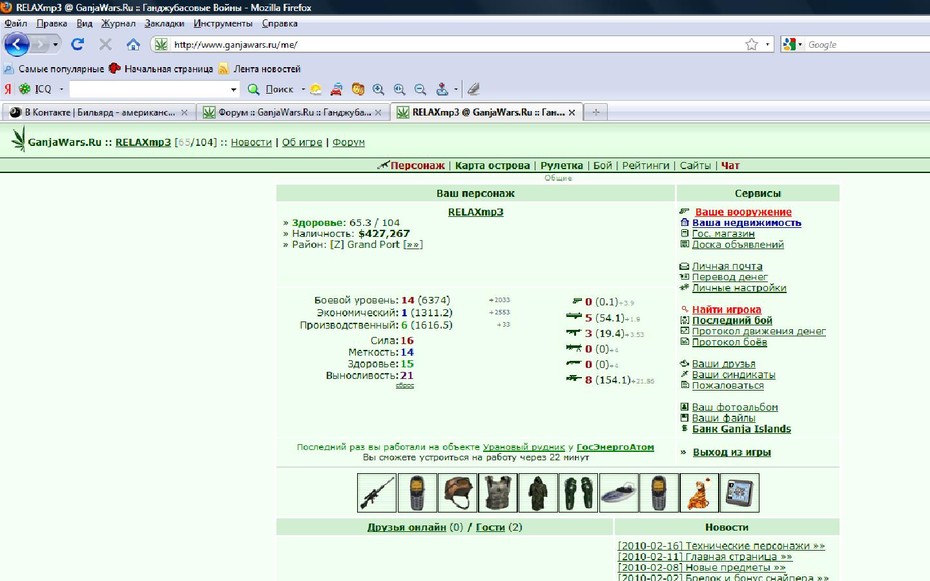Open Ваша недвижимость link

pos(747,222)
